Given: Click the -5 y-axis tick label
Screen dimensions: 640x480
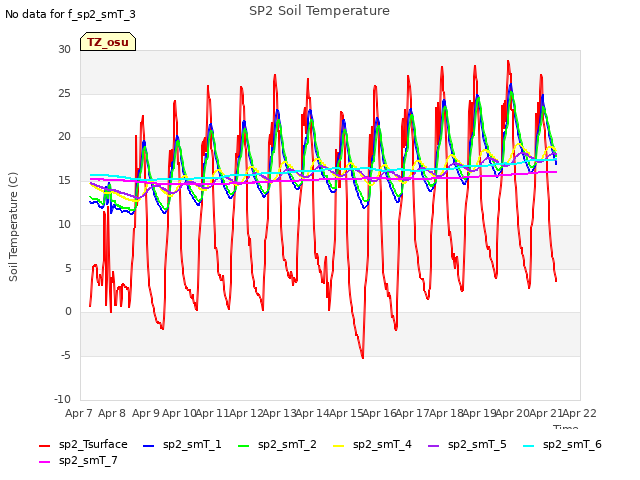Looking at the screenshot, I should point(66,356).
